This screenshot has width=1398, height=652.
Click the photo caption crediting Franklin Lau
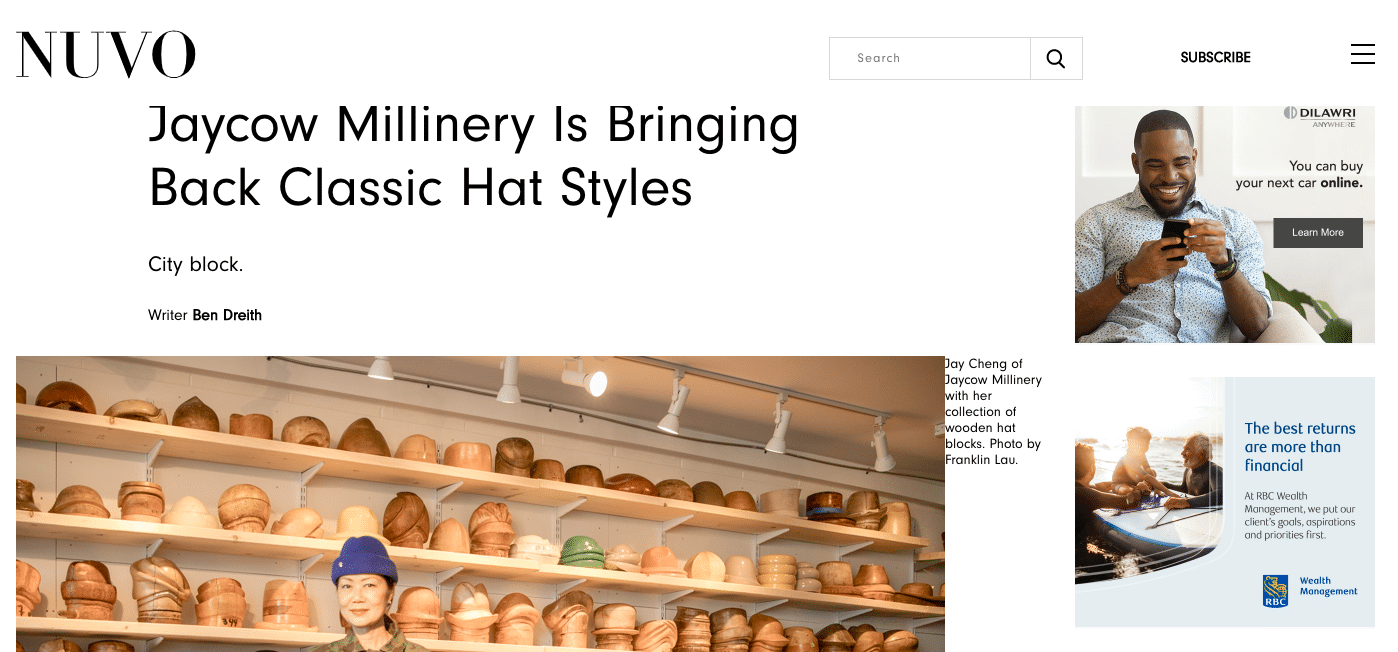click(x=993, y=412)
